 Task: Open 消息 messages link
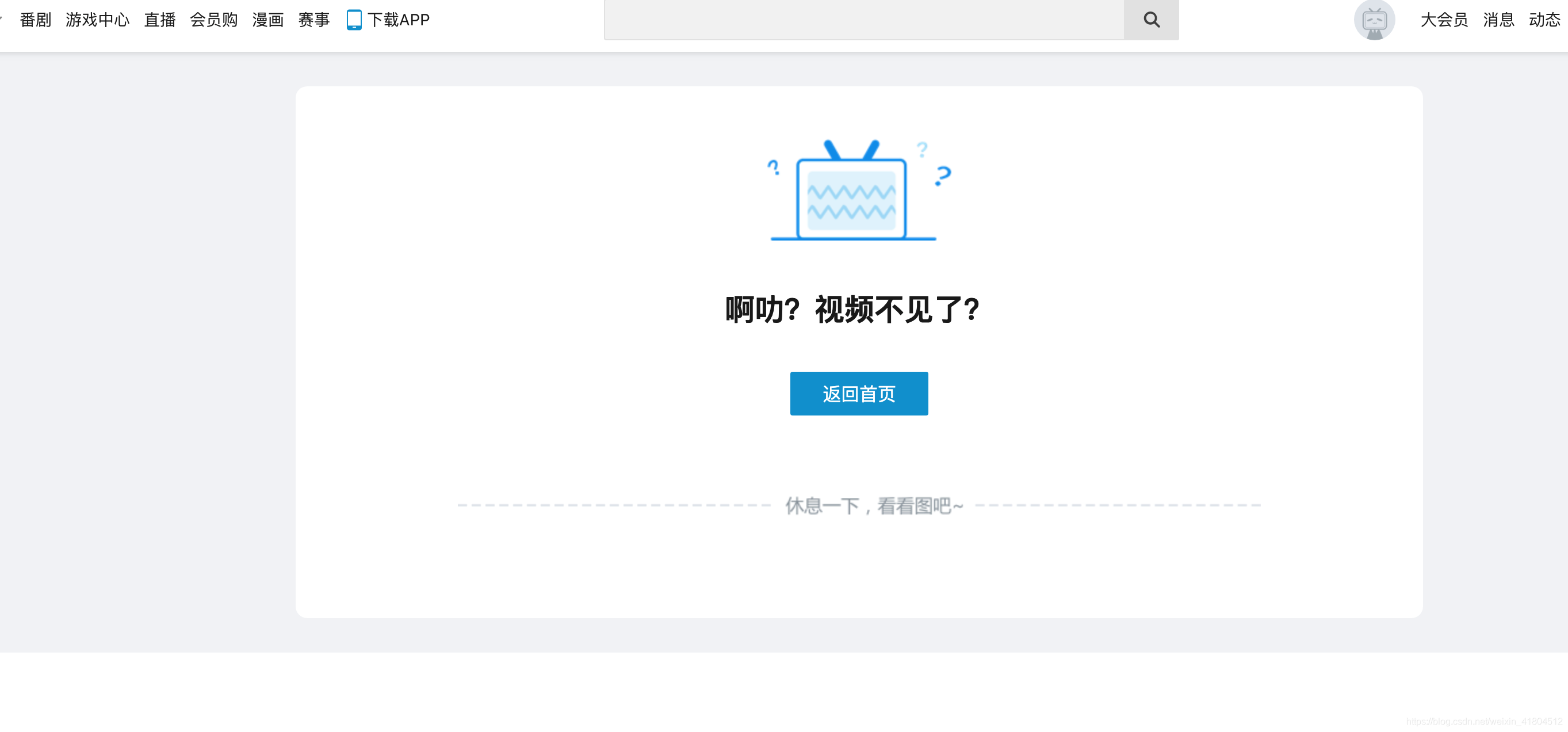(x=1498, y=20)
